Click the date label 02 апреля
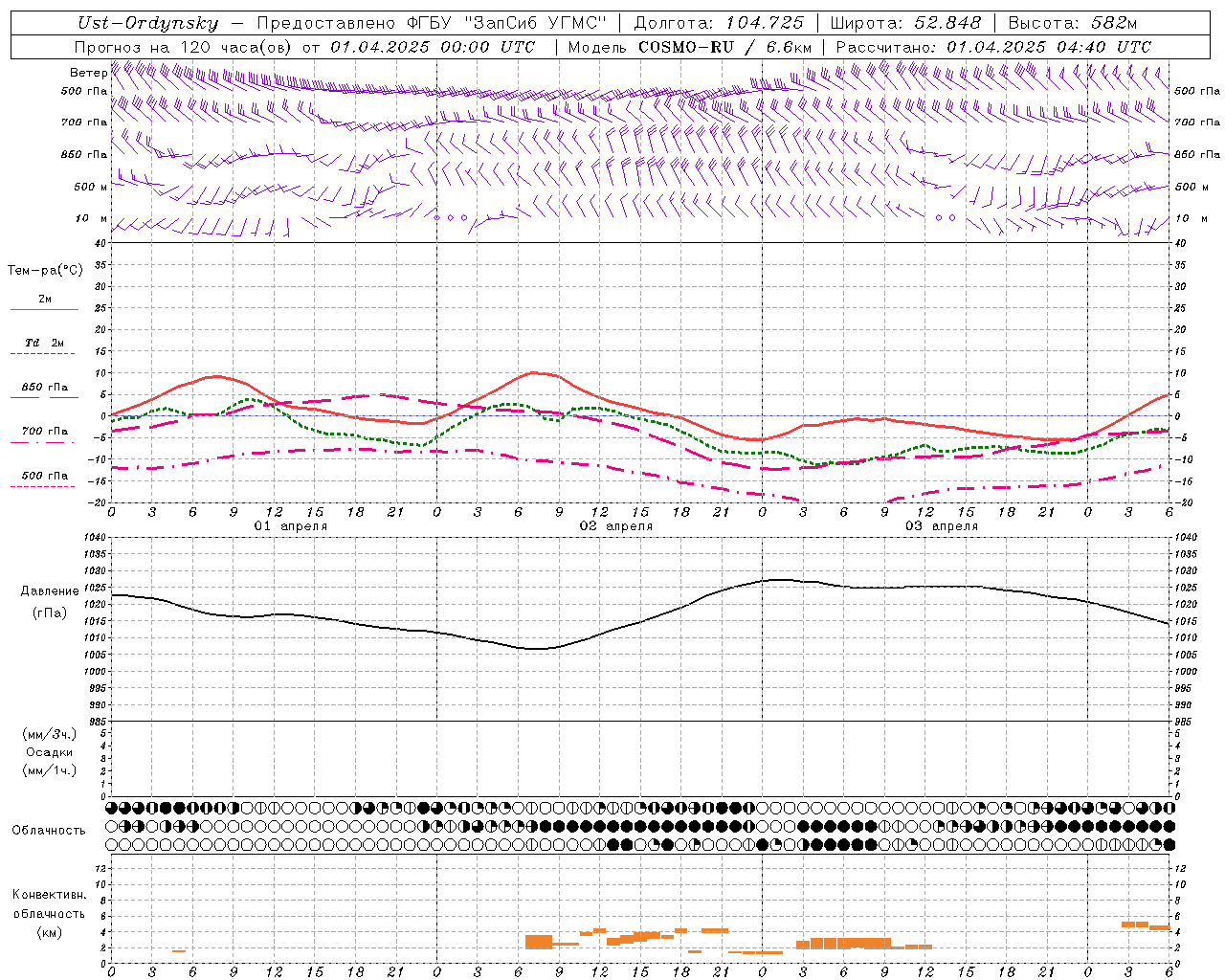 616,526
